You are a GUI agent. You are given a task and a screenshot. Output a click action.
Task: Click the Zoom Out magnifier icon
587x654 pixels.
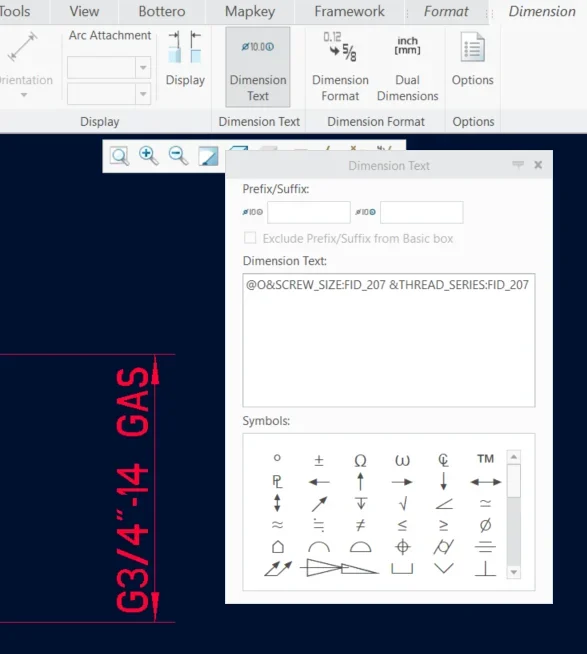tap(178, 156)
